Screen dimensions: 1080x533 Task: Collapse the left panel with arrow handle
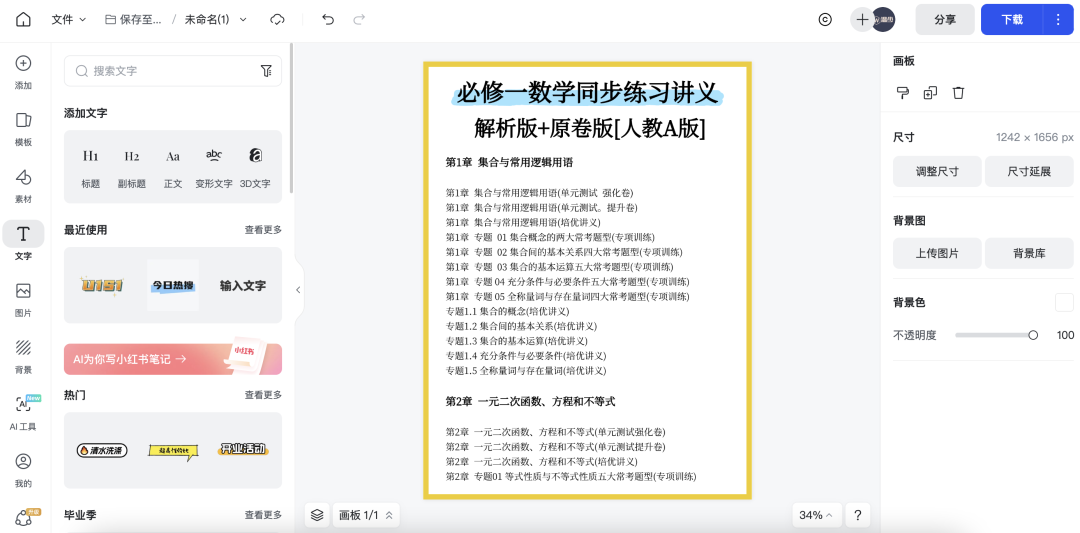pos(298,290)
